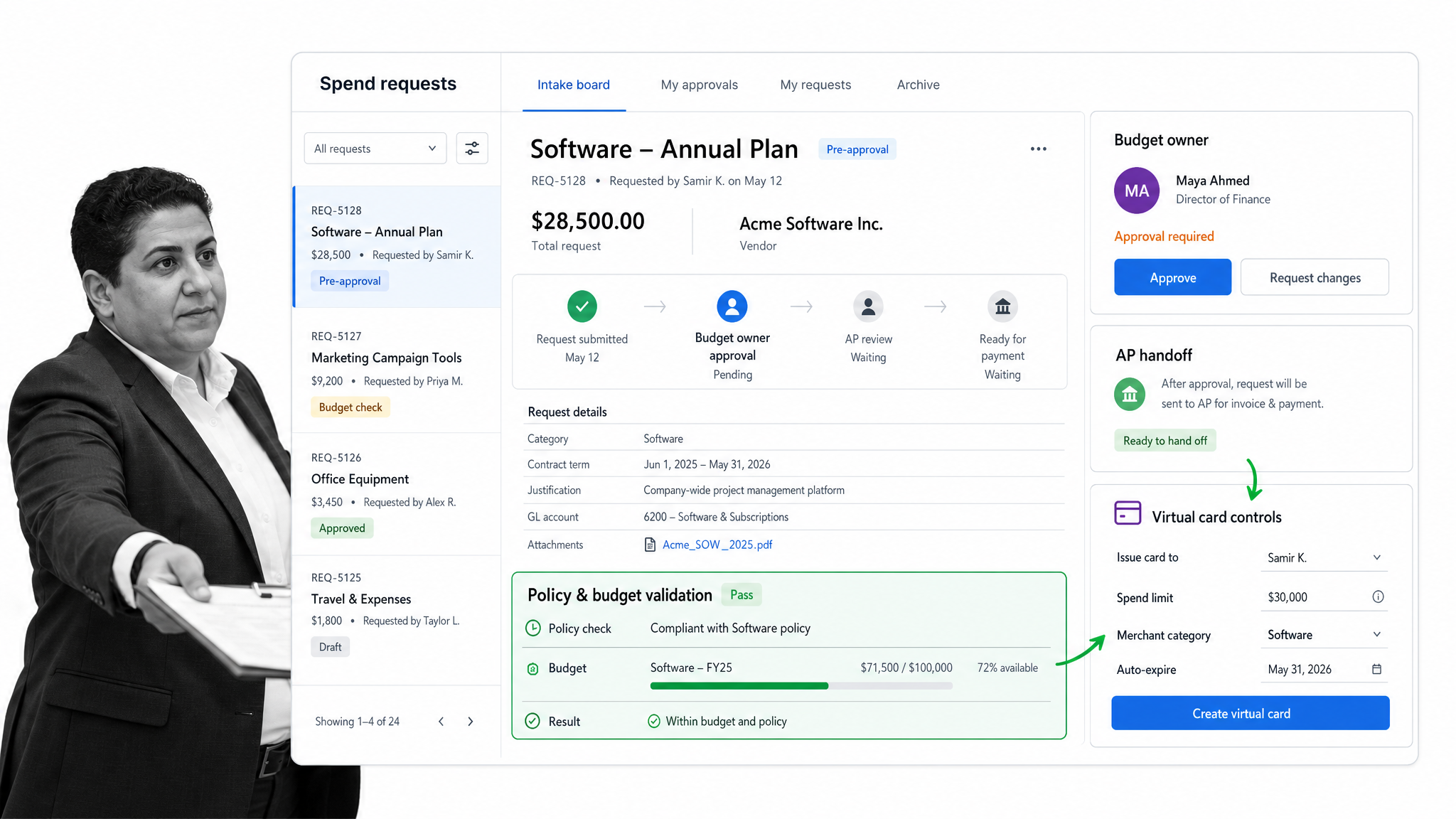This screenshot has height=819, width=1456.
Task: Click the Budget owner approval person icon
Action: coord(732,306)
